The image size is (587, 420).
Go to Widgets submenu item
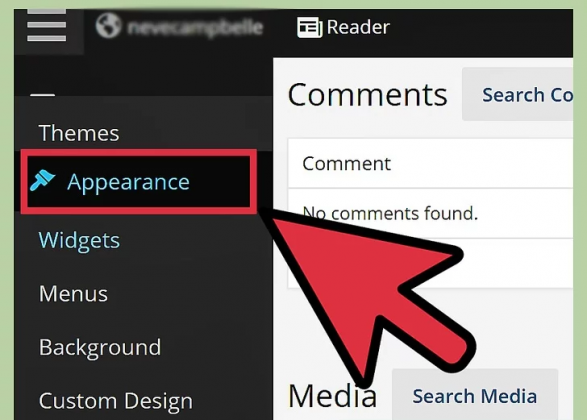point(79,240)
